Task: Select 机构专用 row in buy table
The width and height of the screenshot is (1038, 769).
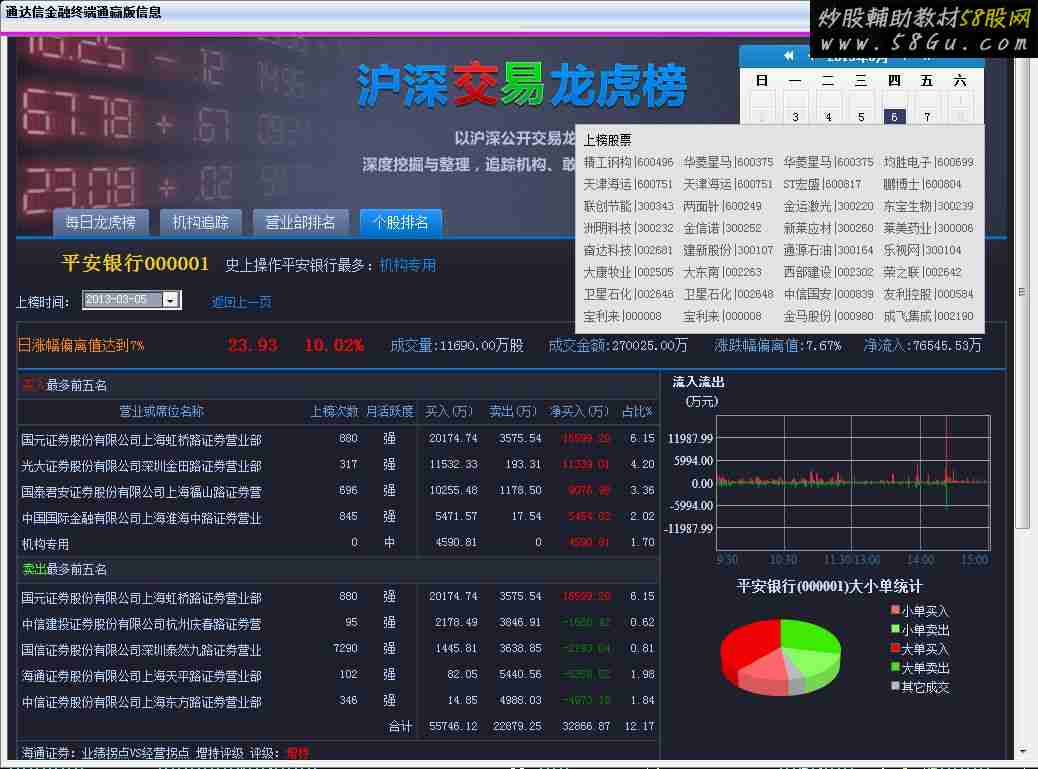Action: point(338,543)
